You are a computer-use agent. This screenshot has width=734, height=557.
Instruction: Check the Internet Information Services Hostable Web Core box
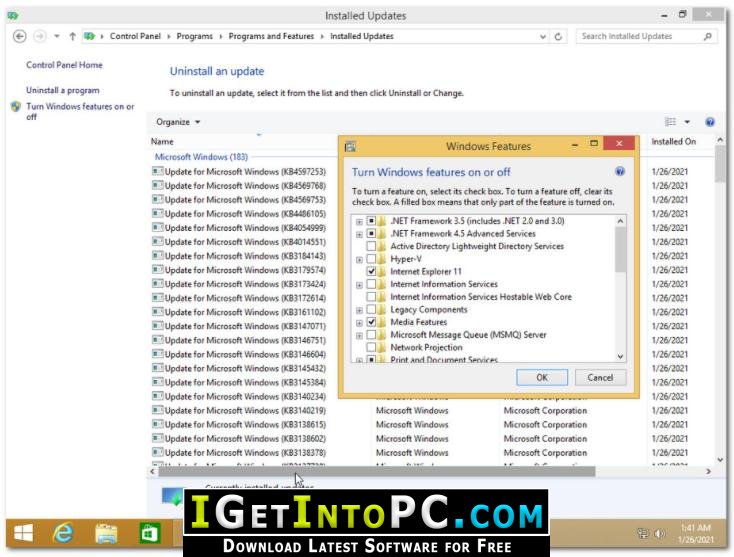(371, 296)
